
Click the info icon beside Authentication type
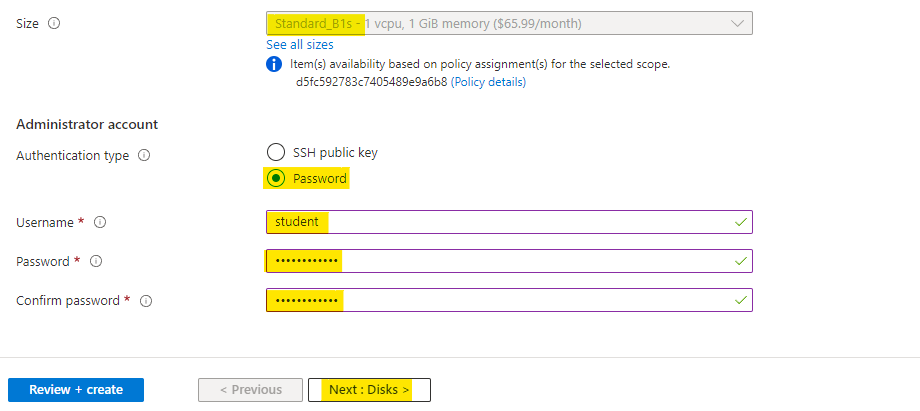(x=144, y=156)
